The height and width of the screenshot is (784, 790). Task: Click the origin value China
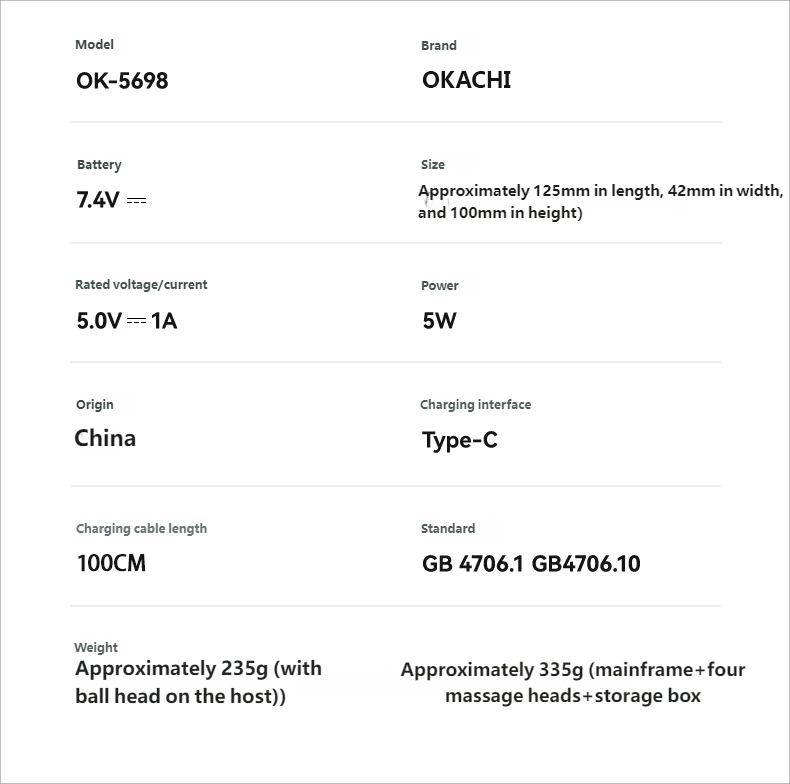pyautogui.click(x=105, y=438)
